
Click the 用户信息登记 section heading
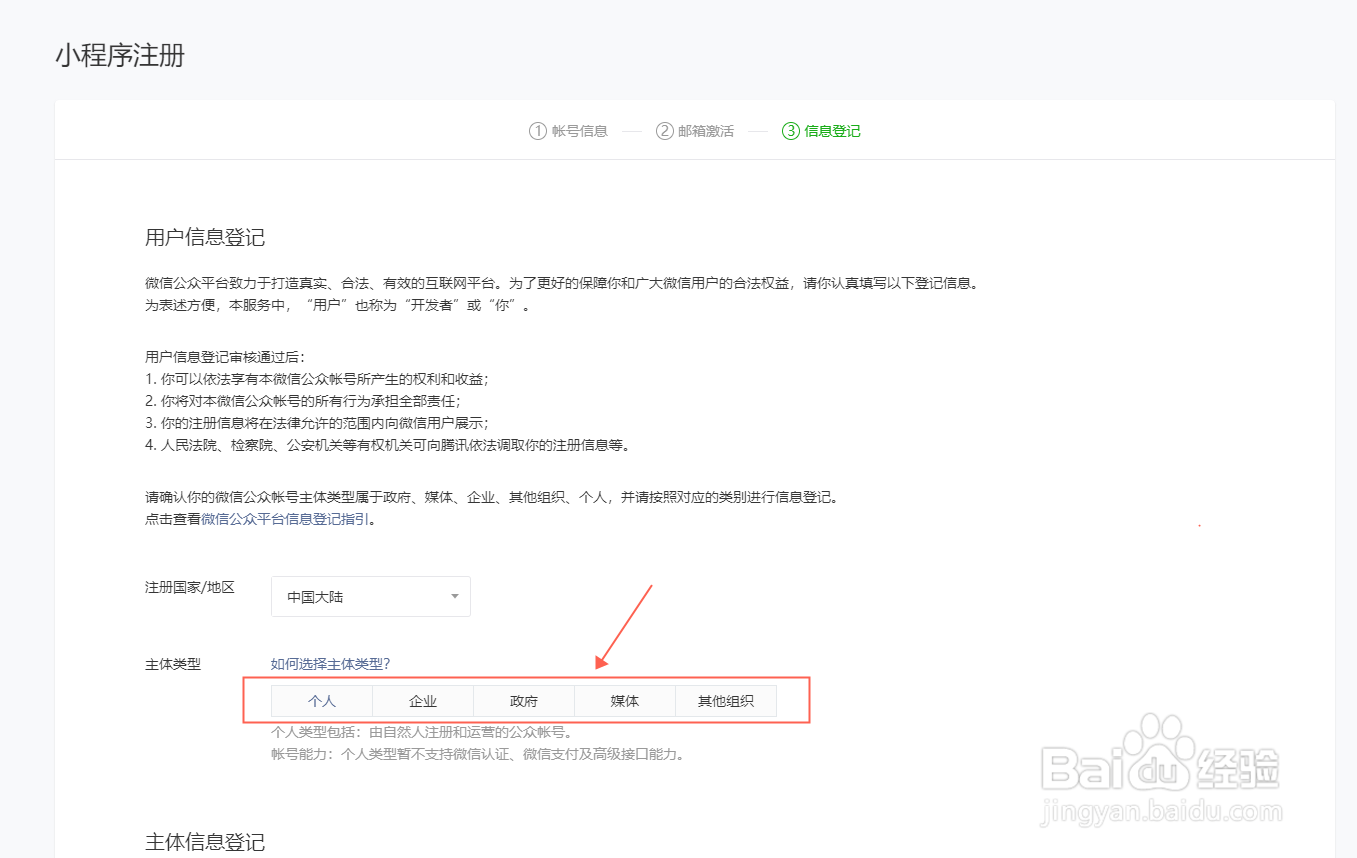pyautogui.click(x=205, y=237)
